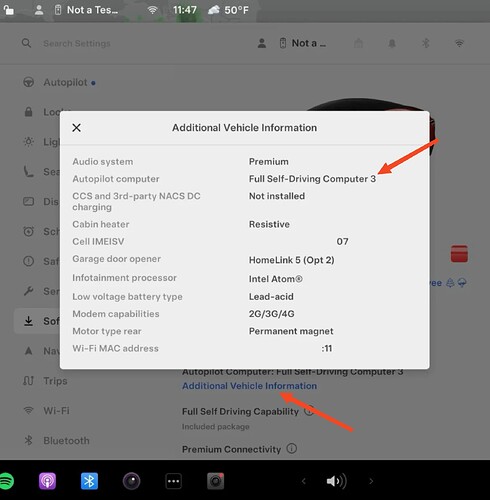Select the profile icon in settings header
This screenshot has width=490, height=500.
pos(262,43)
